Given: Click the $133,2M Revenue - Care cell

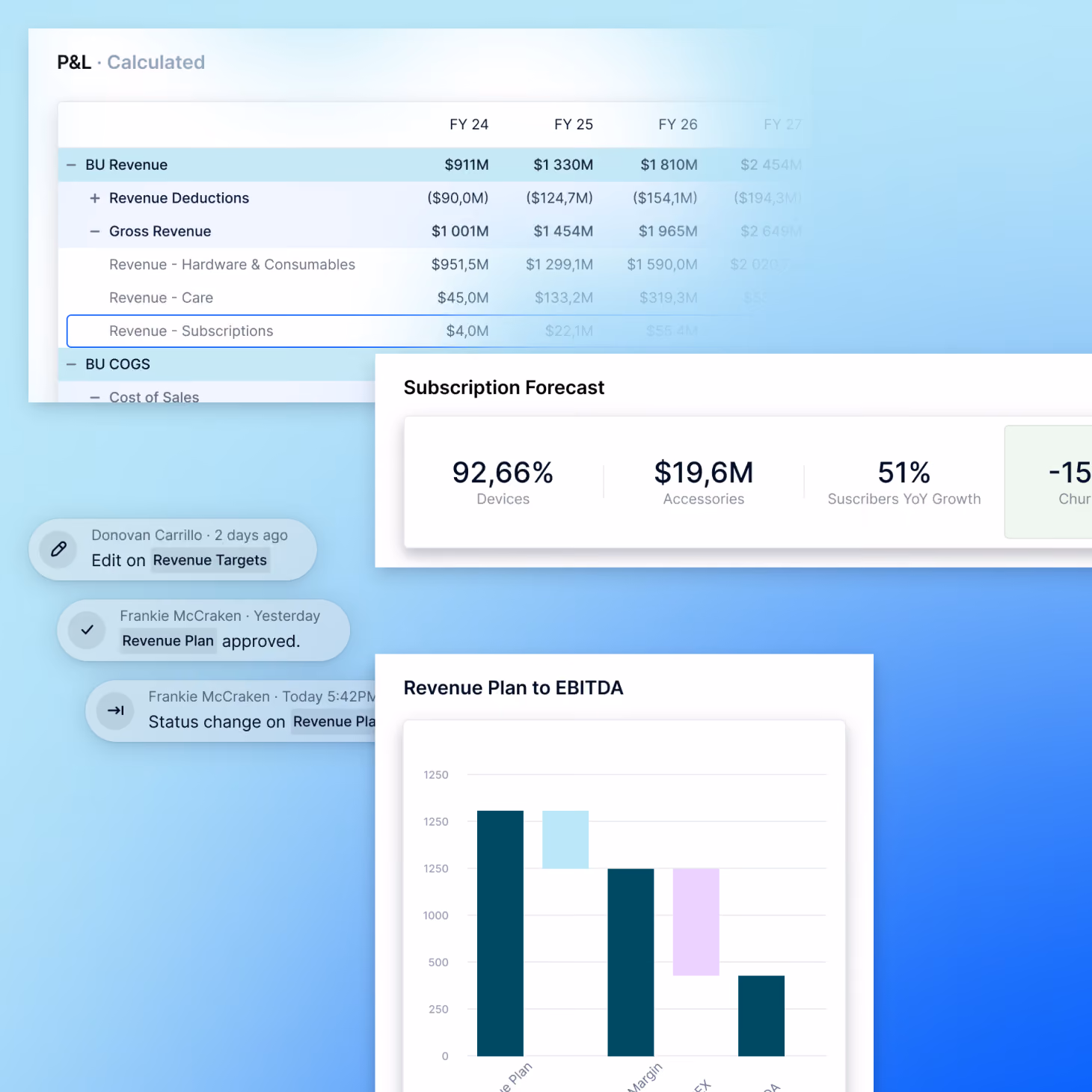Looking at the screenshot, I should tap(564, 298).
